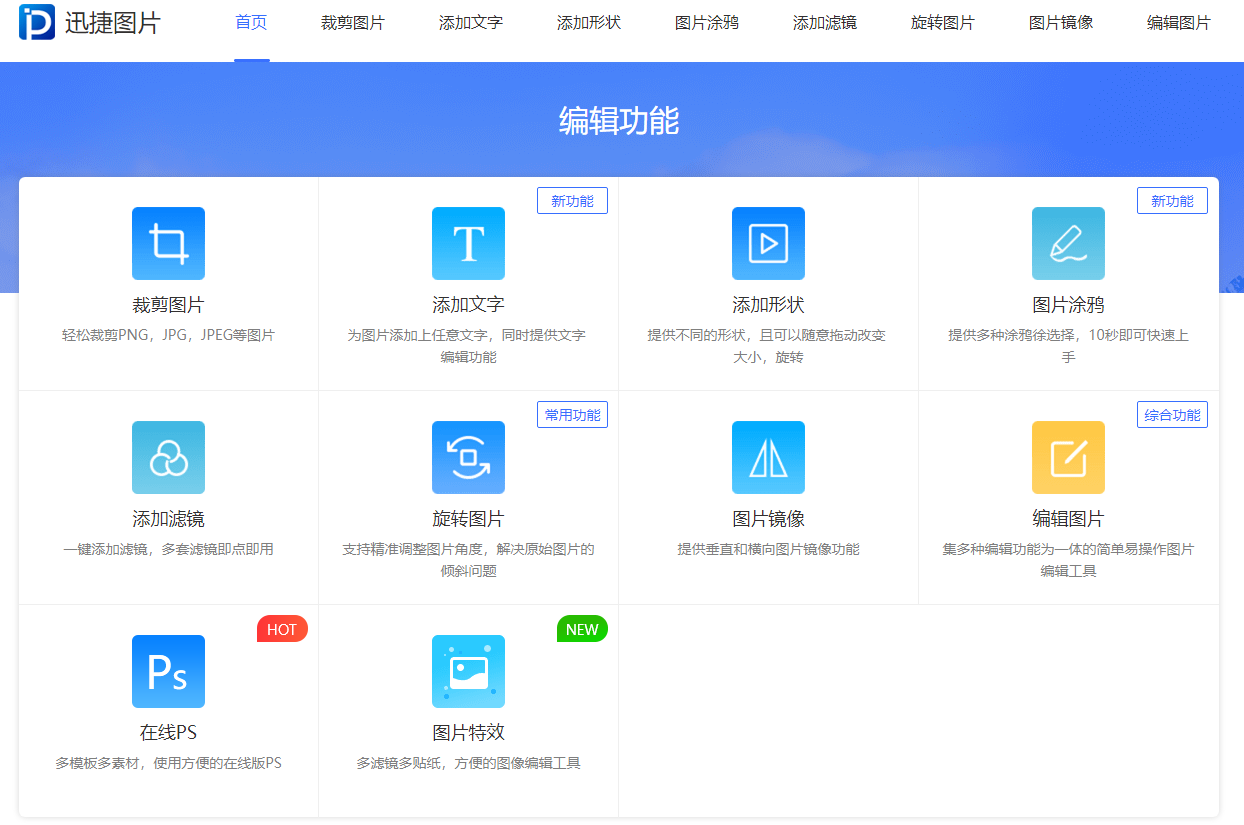1244x825 pixels.
Task: Click description 一键添加滤镜，多套滤镜即点即用
Action: point(168,549)
